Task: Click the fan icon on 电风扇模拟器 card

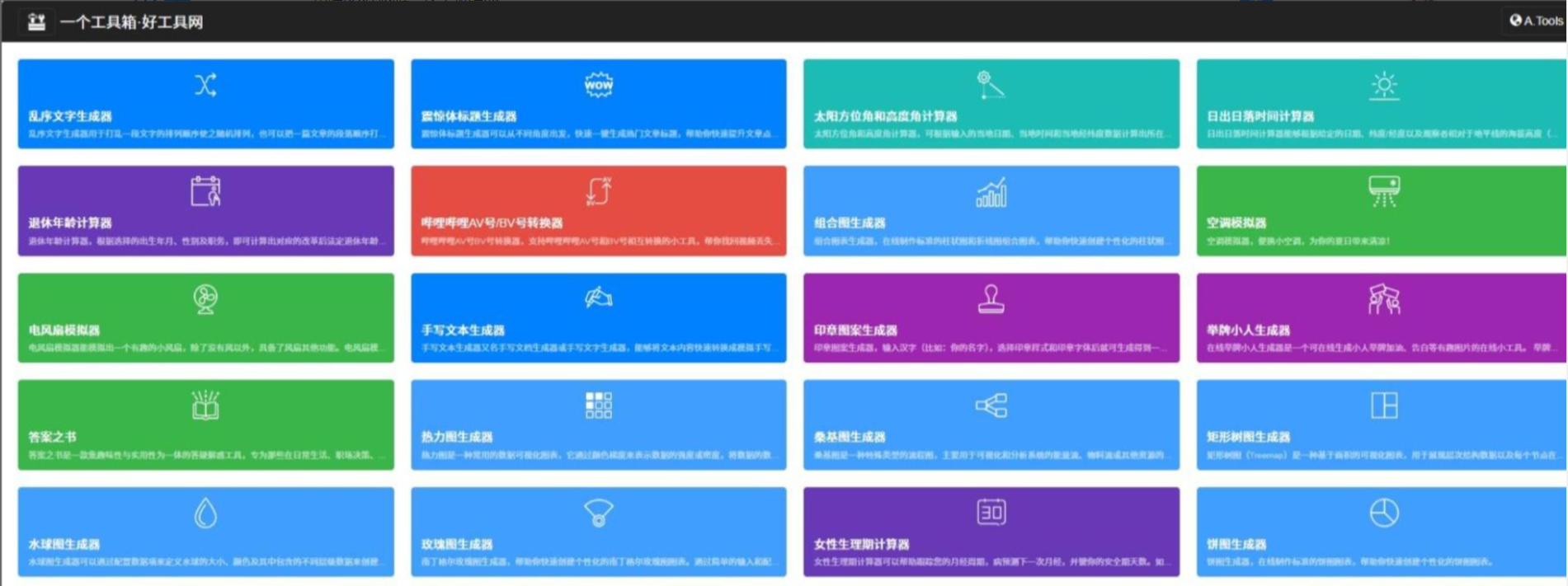Action: click(205, 298)
